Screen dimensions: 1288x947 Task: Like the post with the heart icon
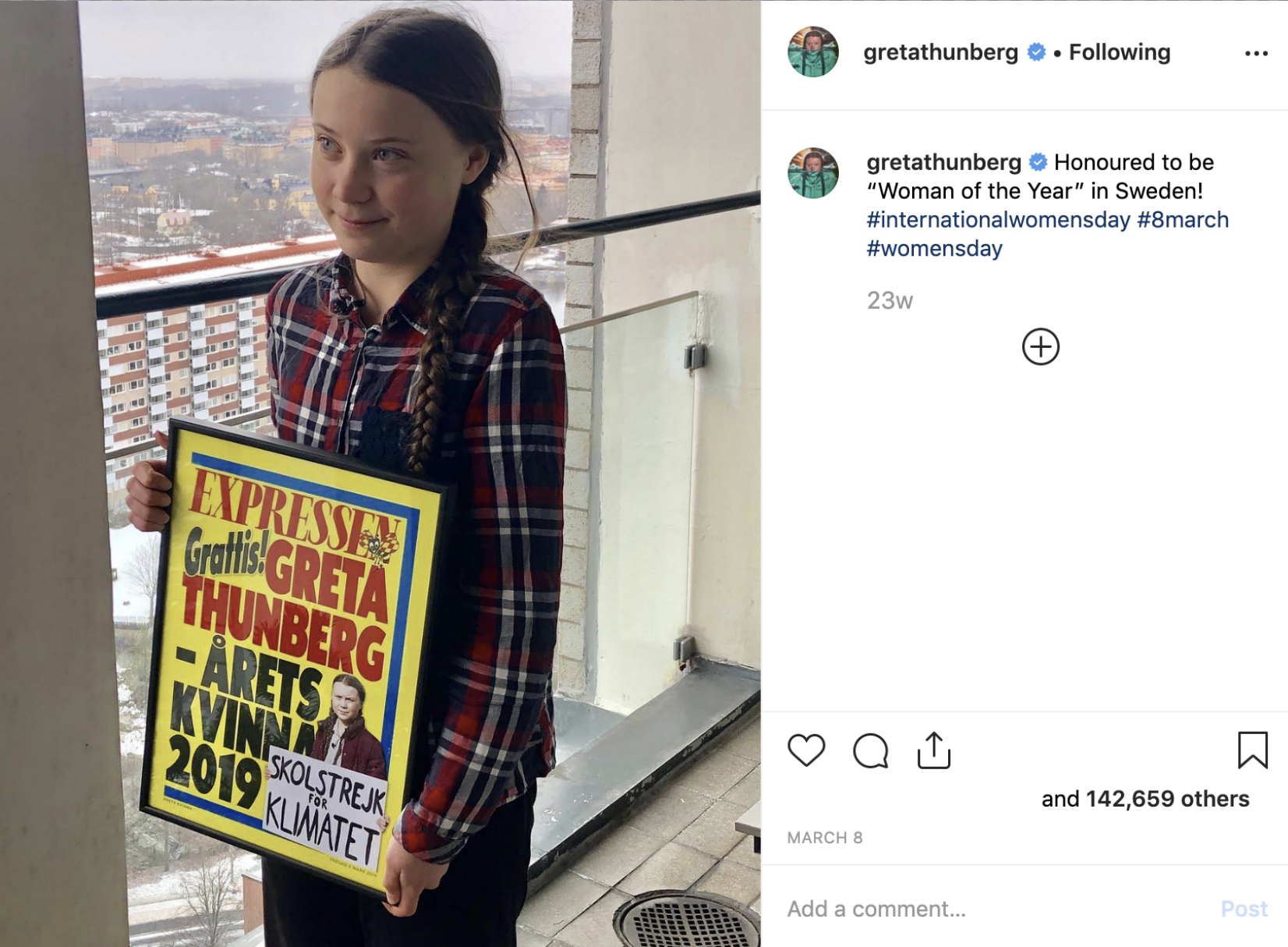click(x=806, y=750)
